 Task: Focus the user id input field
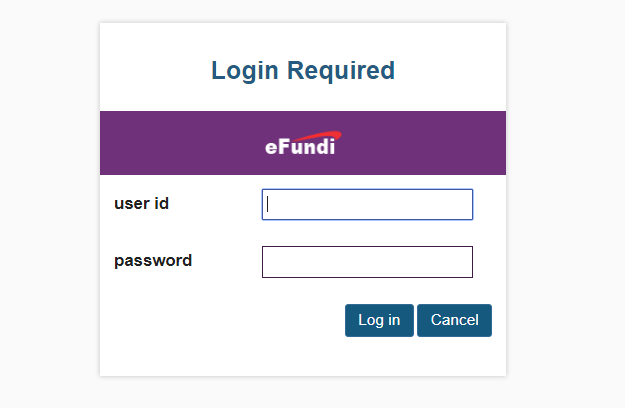point(367,204)
